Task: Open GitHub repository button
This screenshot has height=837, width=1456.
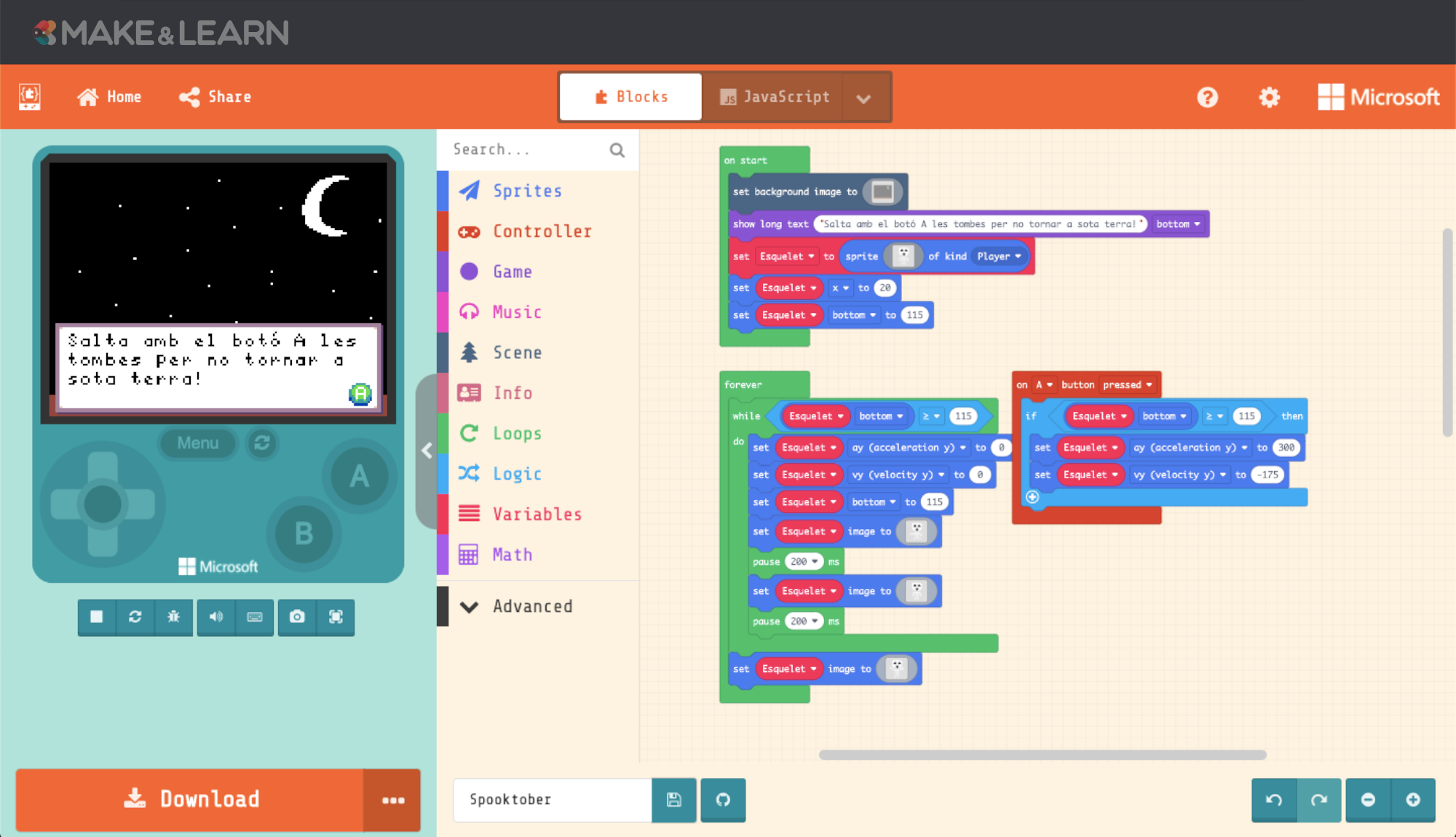Action: (723, 800)
